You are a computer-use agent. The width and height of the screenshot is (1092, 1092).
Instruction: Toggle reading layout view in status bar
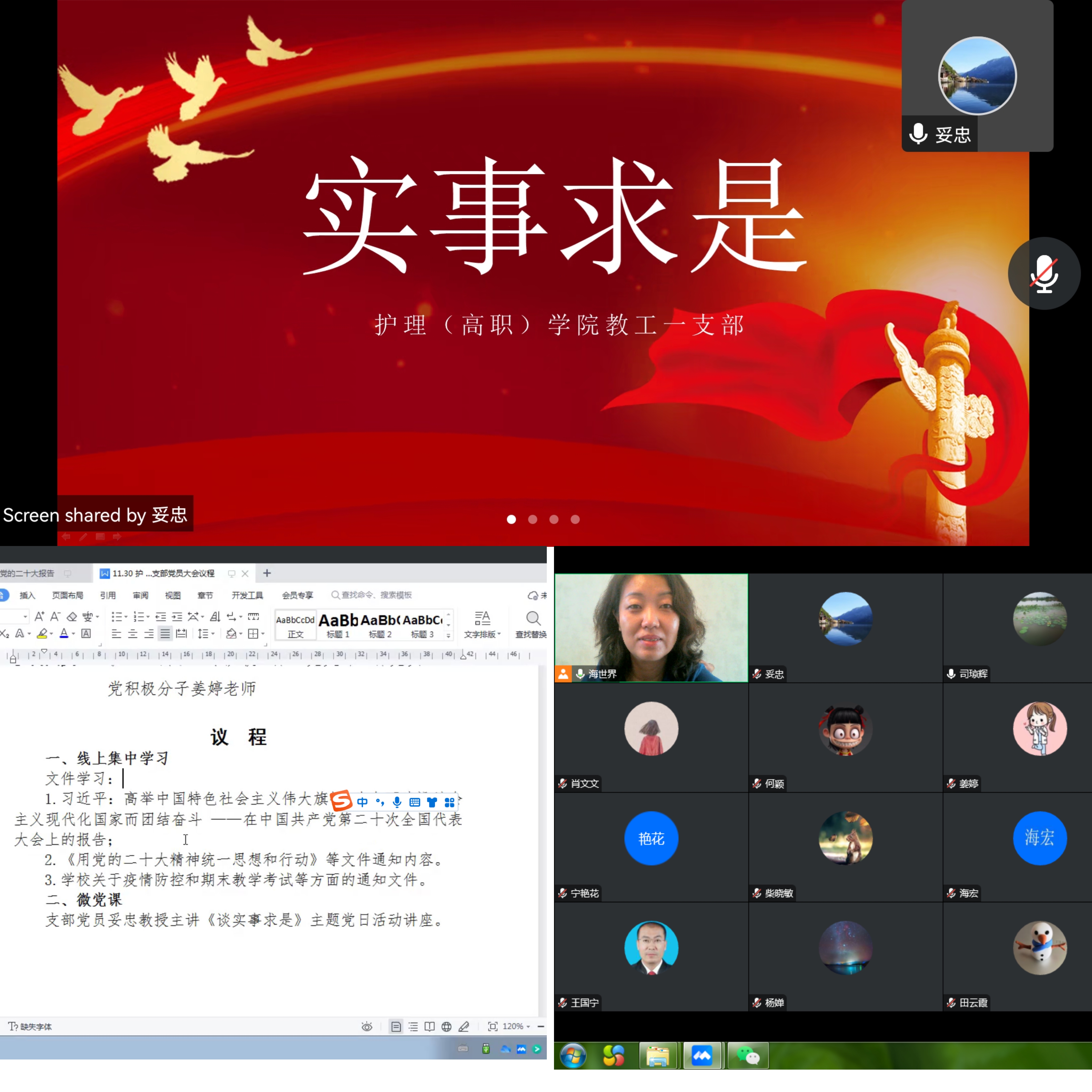point(429,1026)
